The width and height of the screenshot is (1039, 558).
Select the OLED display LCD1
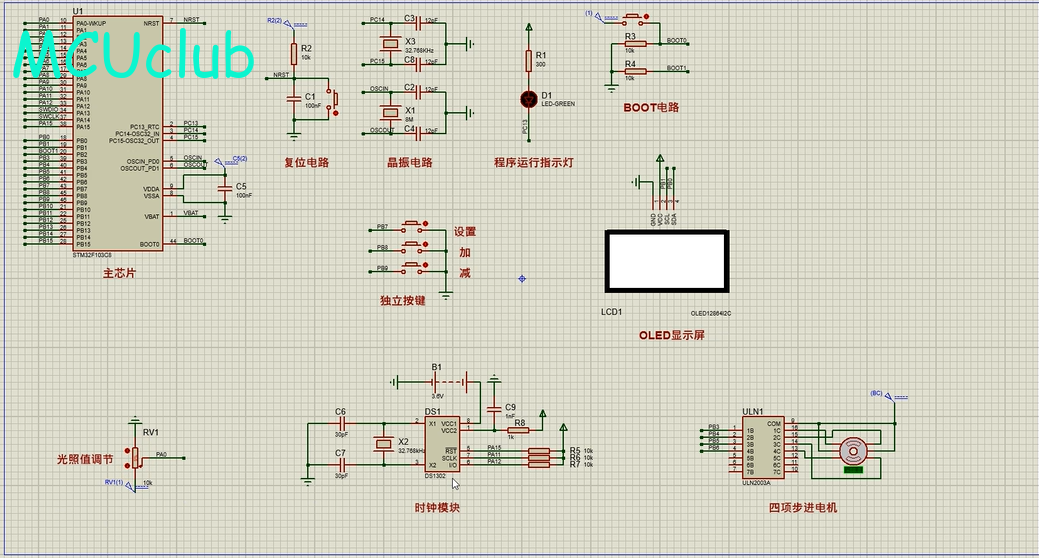(x=667, y=260)
